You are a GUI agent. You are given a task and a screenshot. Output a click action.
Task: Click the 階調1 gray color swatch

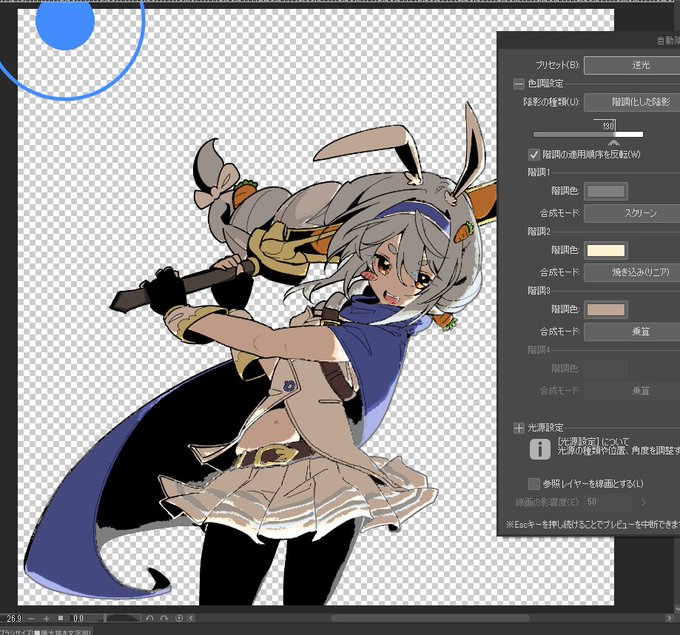[606, 191]
